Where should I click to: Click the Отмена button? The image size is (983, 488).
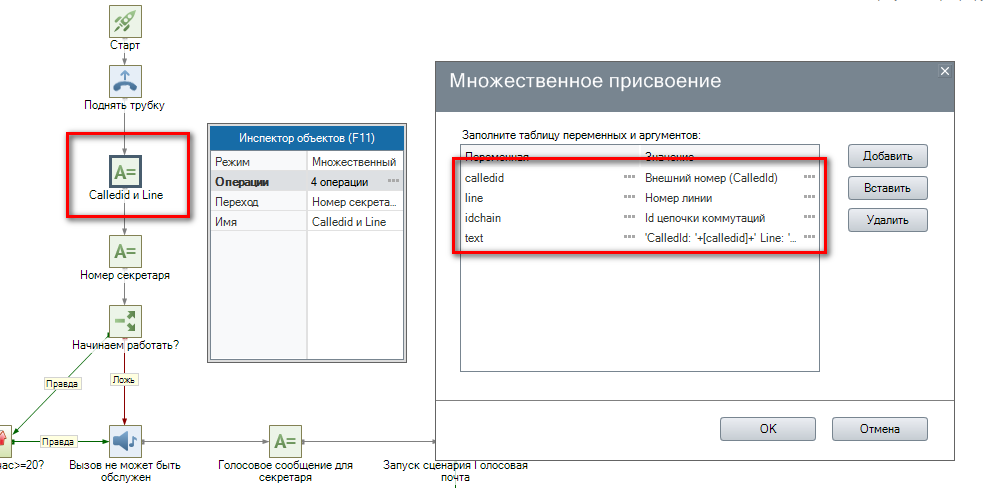881,429
